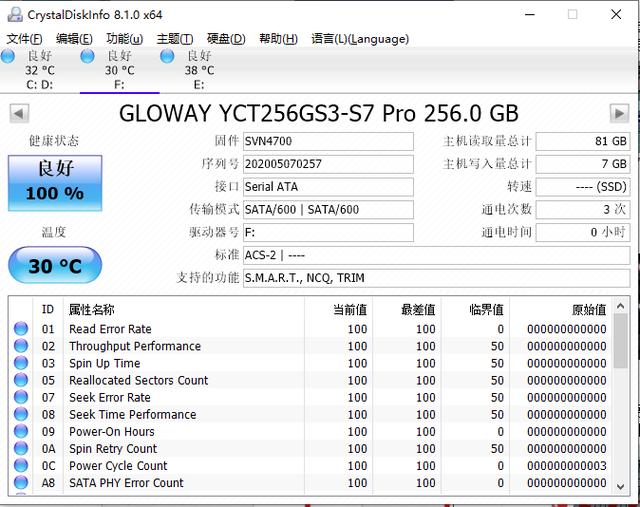This screenshot has height=507, width=640.
Task: Open the 文件(F) menu
Action: pyautogui.click(x=24, y=39)
